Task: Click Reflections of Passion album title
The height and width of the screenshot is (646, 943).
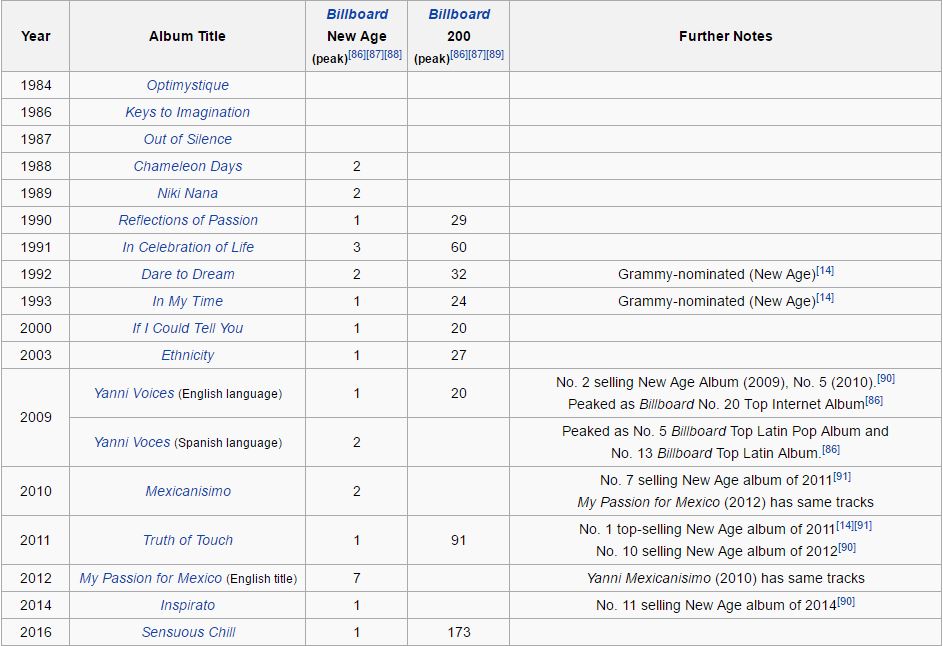Action: click(x=187, y=220)
